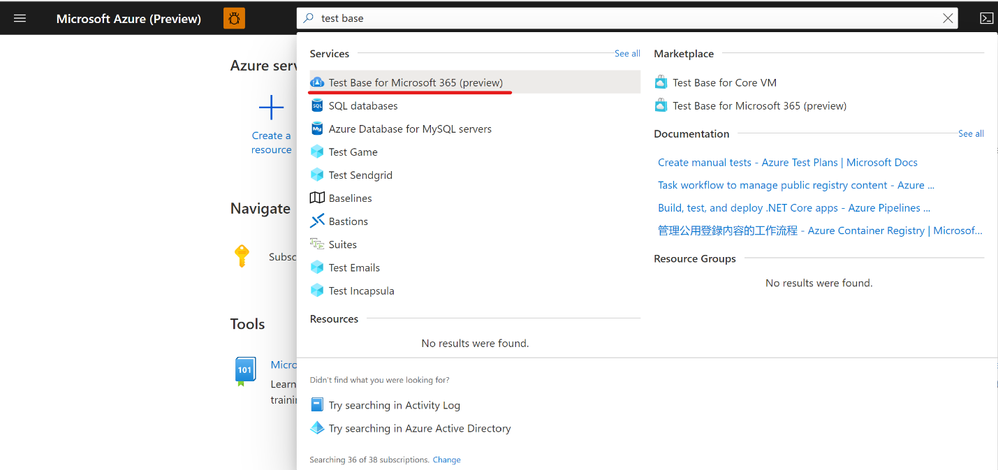The image size is (998, 470).
Task: Click marketplace Test Base for Microsoft 365 icon
Action: [x=661, y=106]
